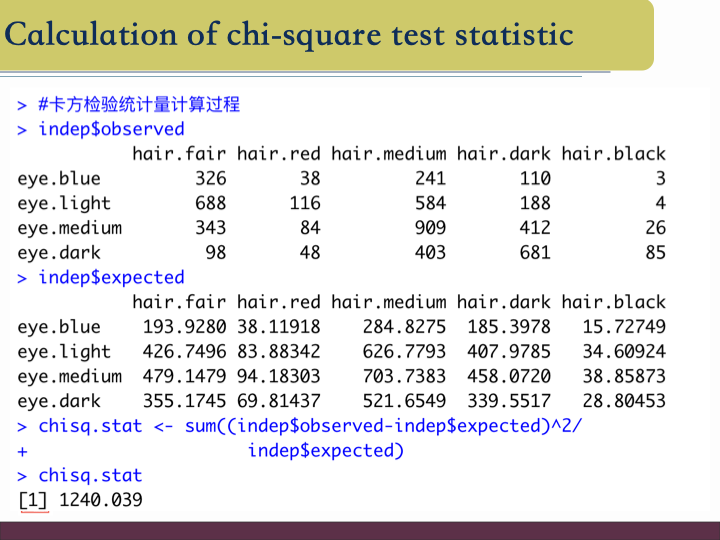Screen dimensions: 720x540
Task: Select the eye.medium row label in the expected table
Action: [x=69, y=376]
